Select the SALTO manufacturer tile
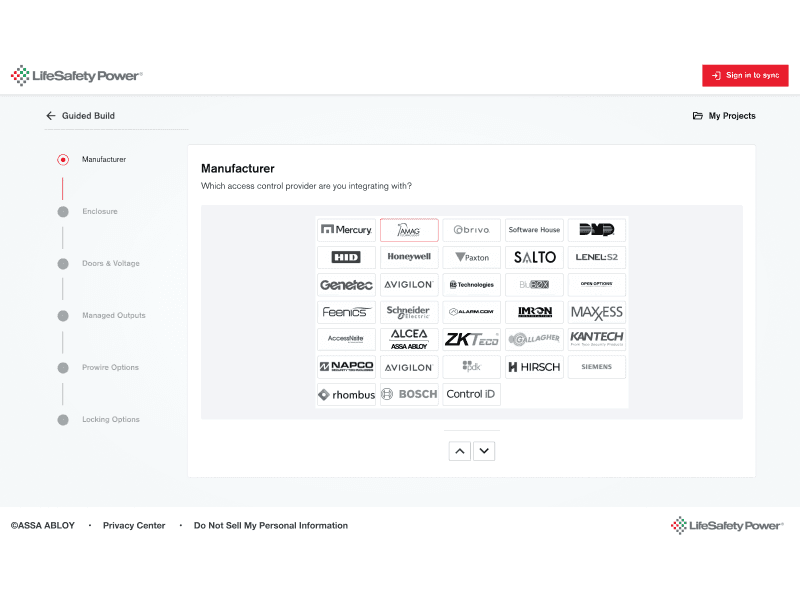Image resolution: width=800 pixels, height=600 pixels. click(x=534, y=257)
